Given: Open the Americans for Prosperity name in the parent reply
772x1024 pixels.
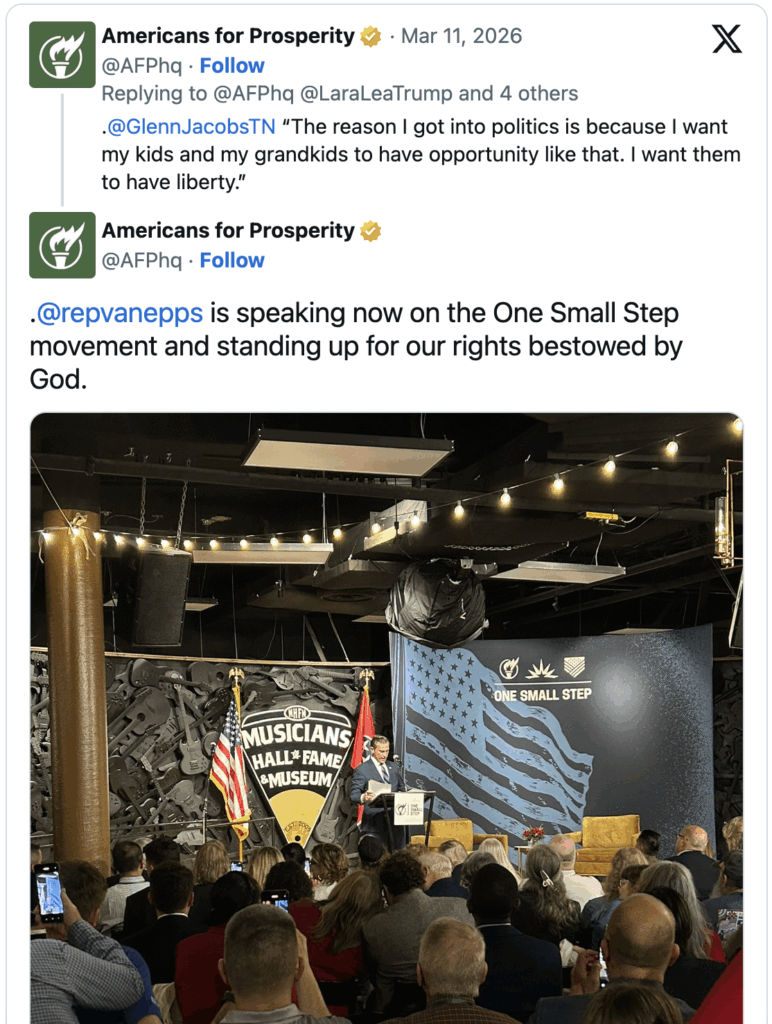Looking at the screenshot, I should click(228, 37).
